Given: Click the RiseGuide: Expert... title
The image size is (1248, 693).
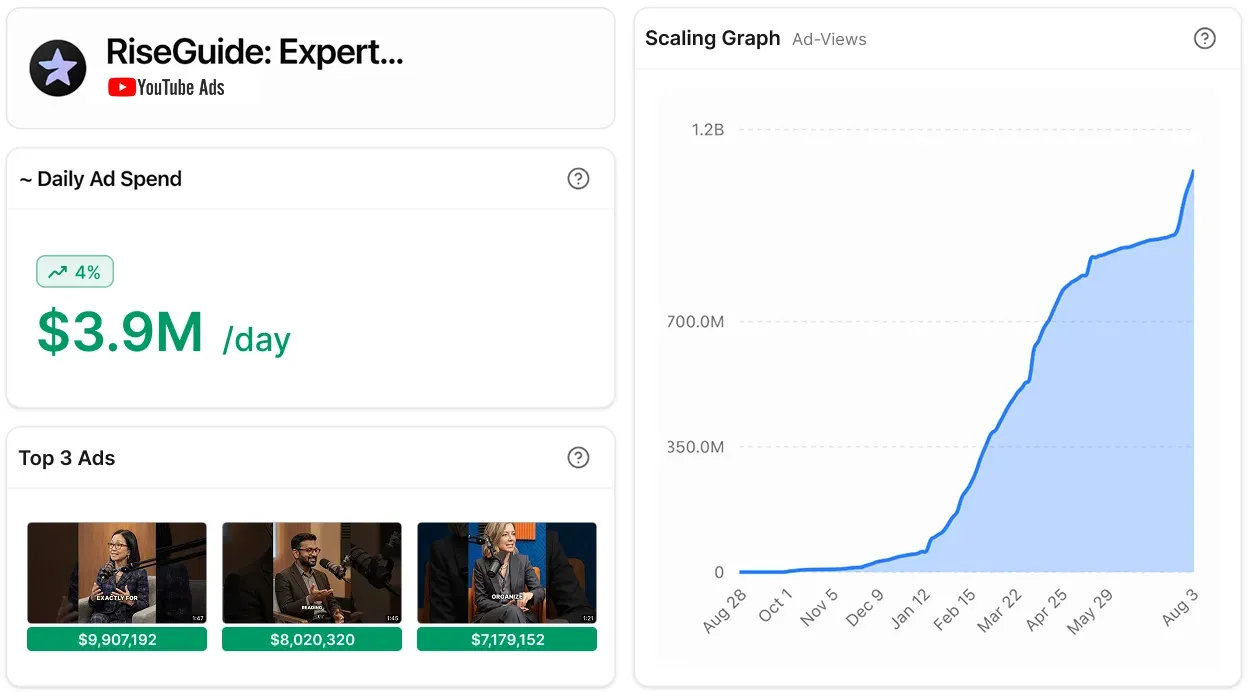Looking at the screenshot, I should pyautogui.click(x=255, y=52).
